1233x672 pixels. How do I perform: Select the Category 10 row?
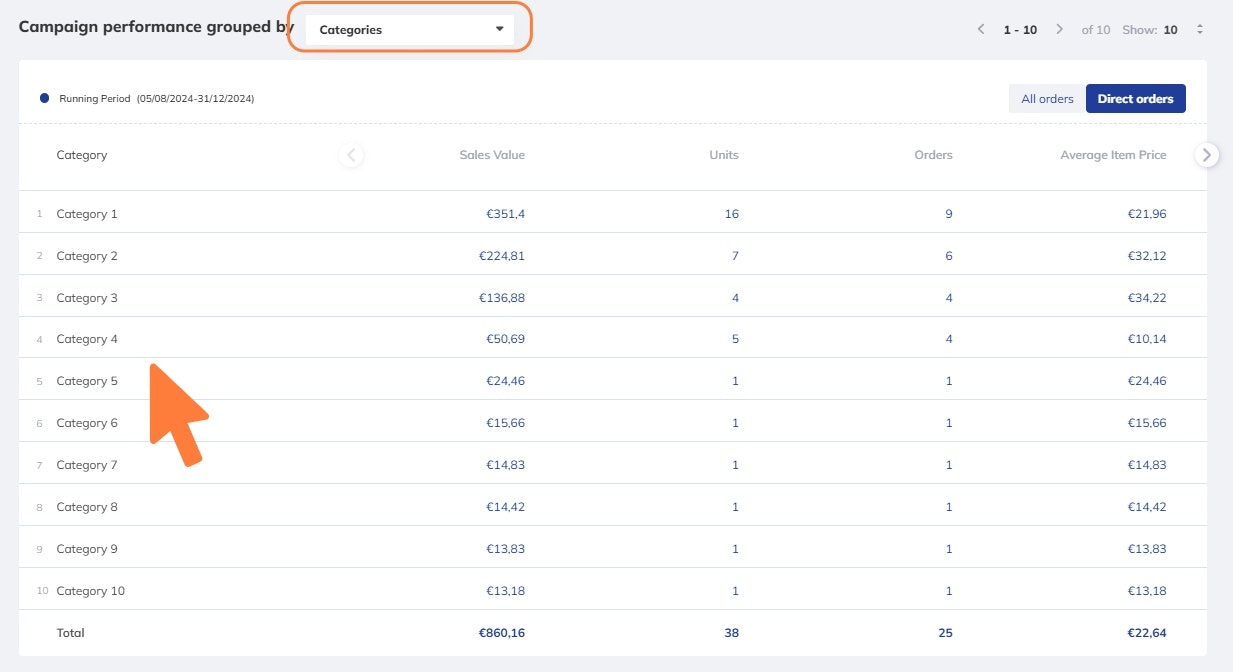(x=91, y=591)
